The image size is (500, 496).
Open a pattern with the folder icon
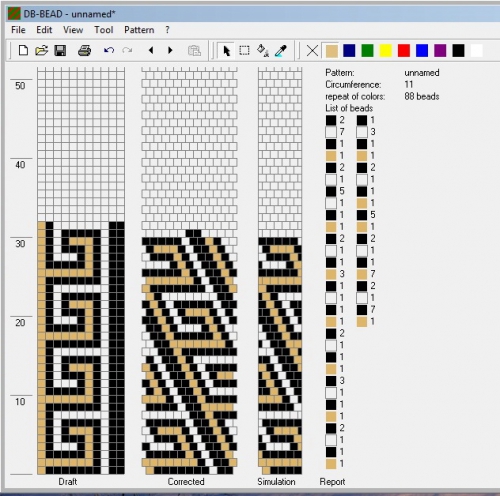click(x=42, y=51)
